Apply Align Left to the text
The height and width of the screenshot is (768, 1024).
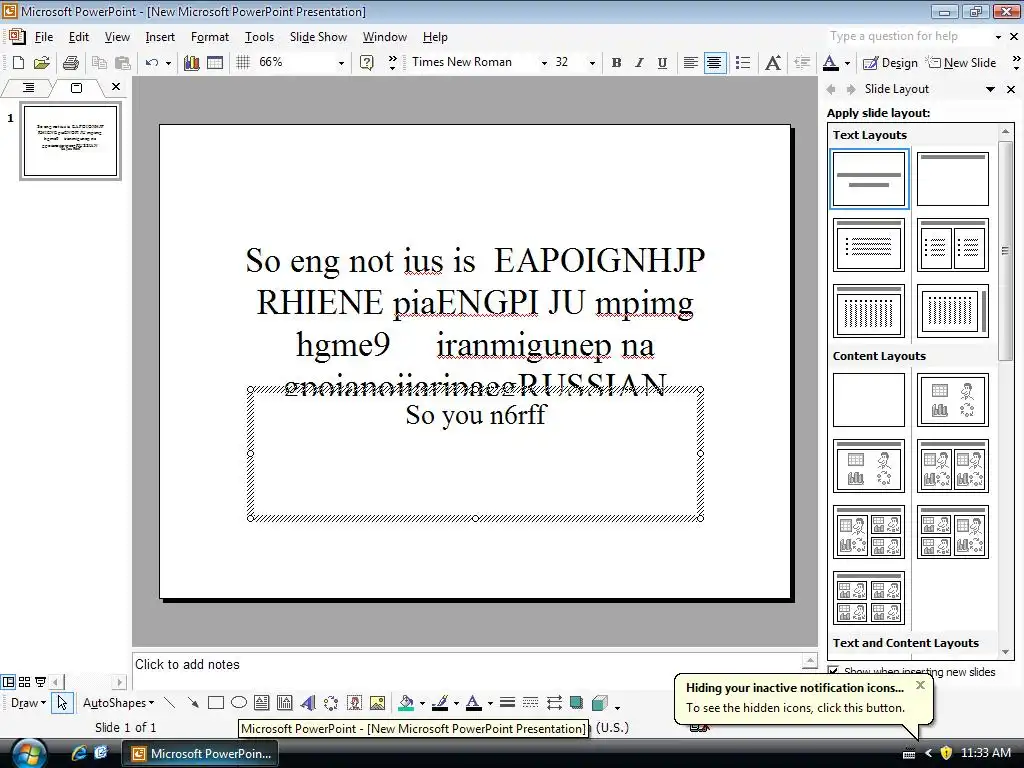690,63
